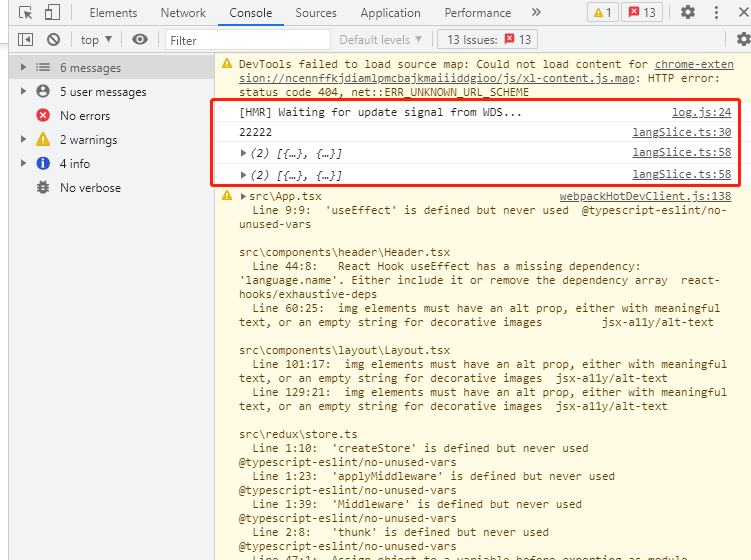Screen dimensions: 751x560
Task: Expand the 4 info group
Action: pyautogui.click(x=23, y=163)
